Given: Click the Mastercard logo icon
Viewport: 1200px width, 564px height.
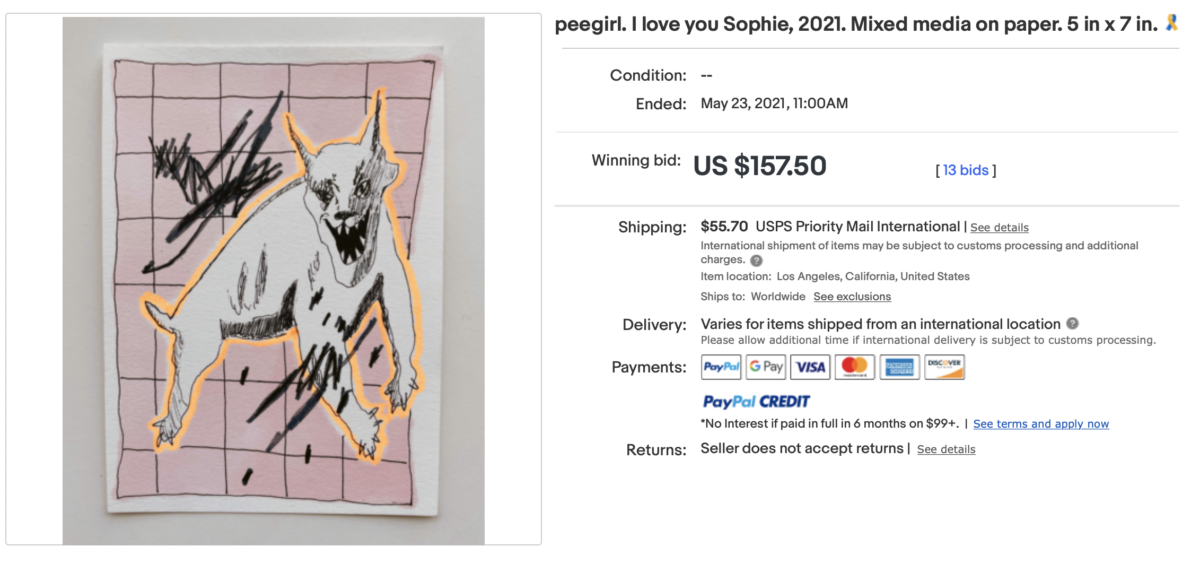Looking at the screenshot, I should pyautogui.click(x=855, y=367).
